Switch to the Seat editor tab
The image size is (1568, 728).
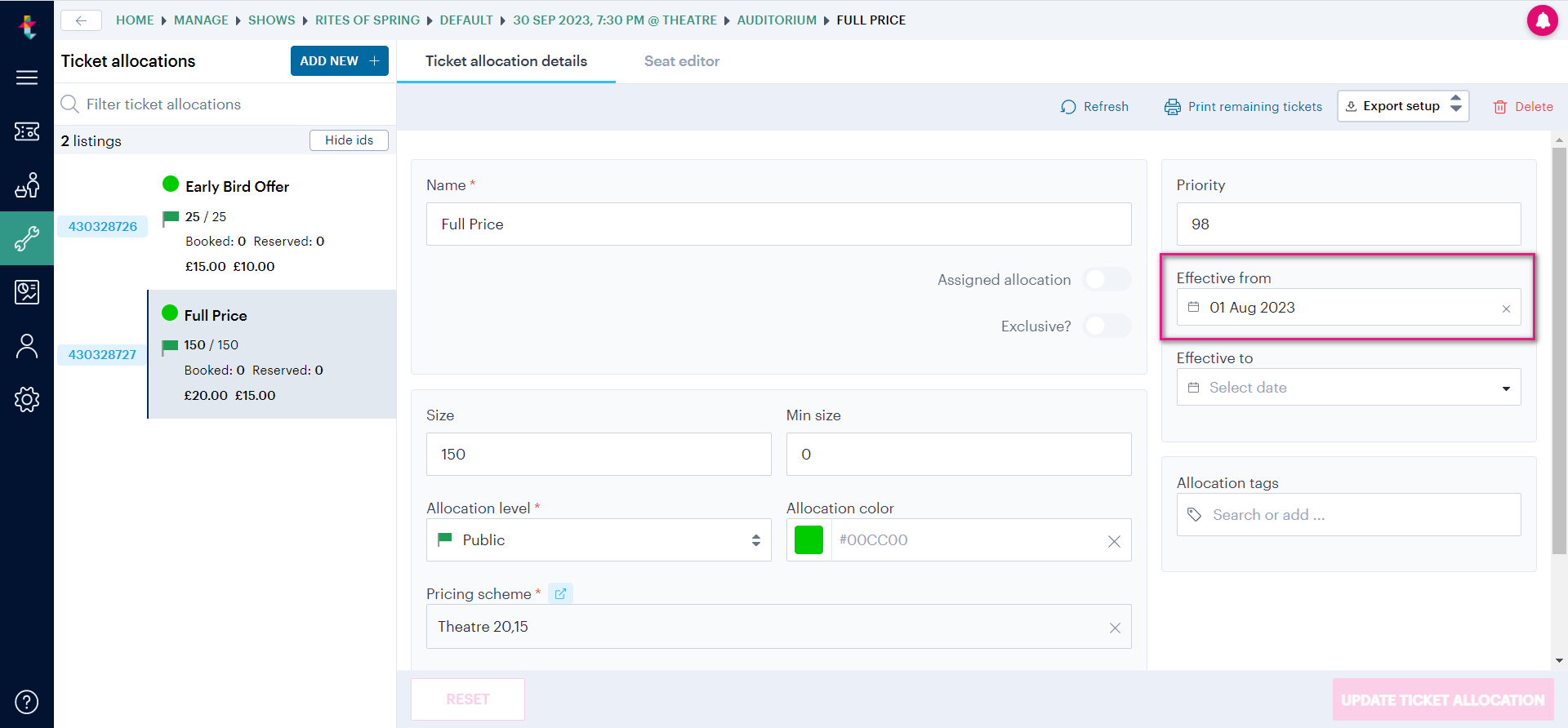pyautogui.click(x=681, y=61)
